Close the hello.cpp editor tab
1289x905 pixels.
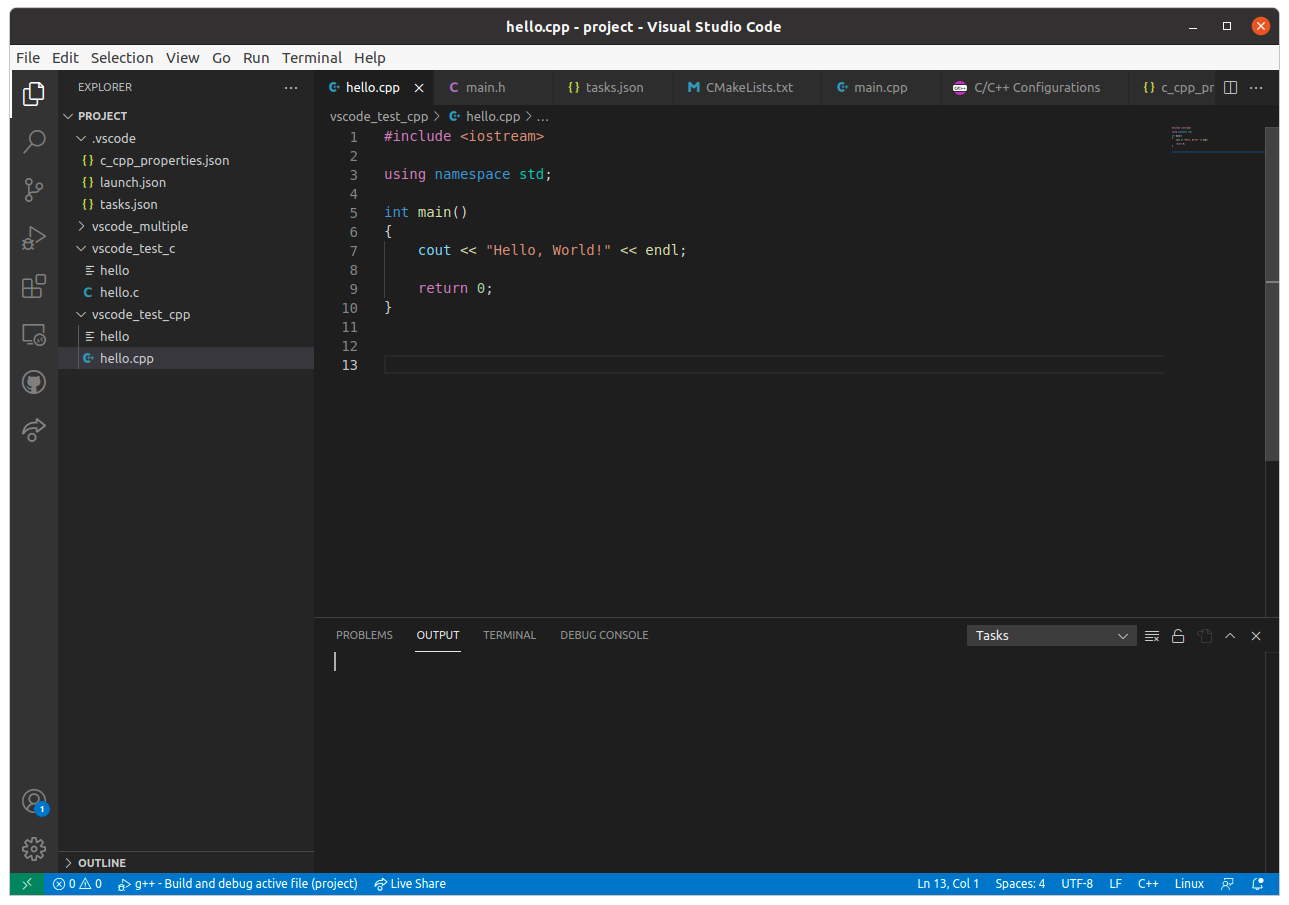coord(419,88)
